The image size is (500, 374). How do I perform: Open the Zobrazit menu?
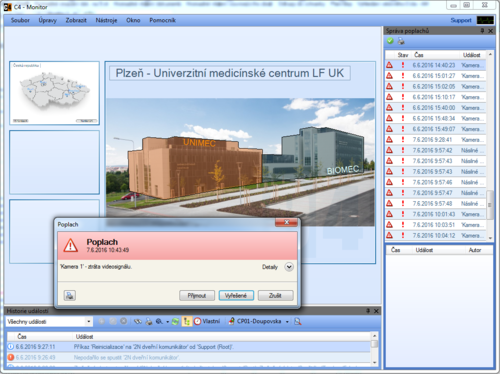[x=76, y=20]
